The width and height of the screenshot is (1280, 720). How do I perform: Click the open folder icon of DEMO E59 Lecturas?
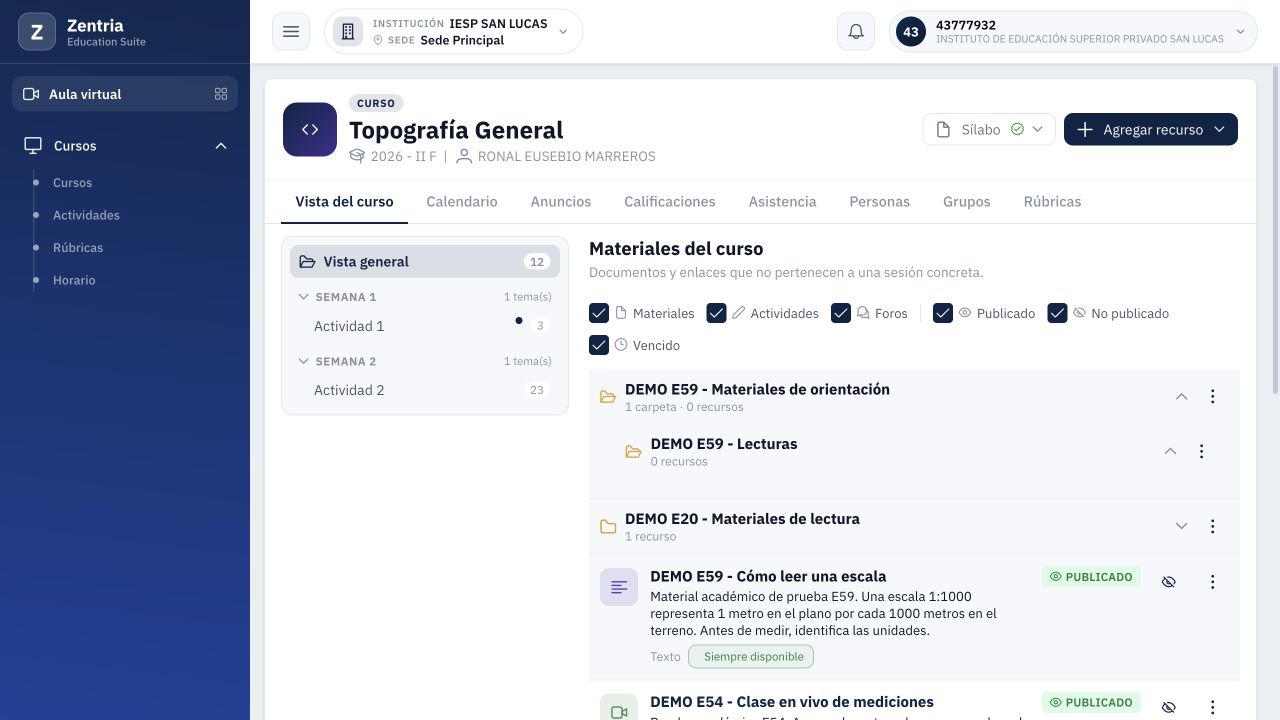tap(633, 452)
